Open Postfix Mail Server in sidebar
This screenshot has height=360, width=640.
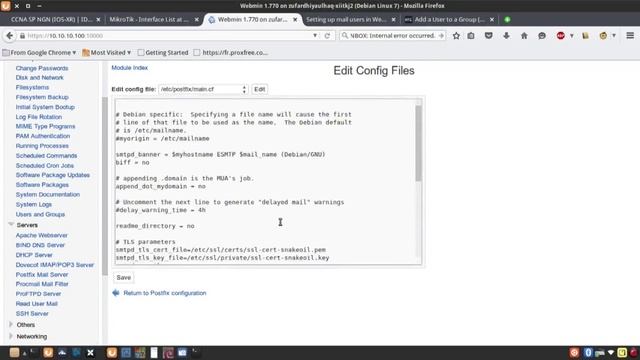tap(42, 274)
